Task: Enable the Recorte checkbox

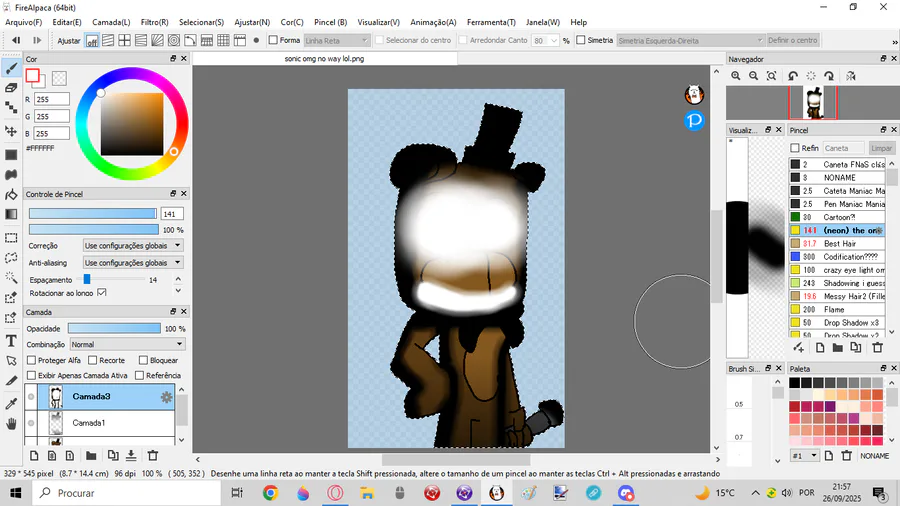Action: click(92, 360)
